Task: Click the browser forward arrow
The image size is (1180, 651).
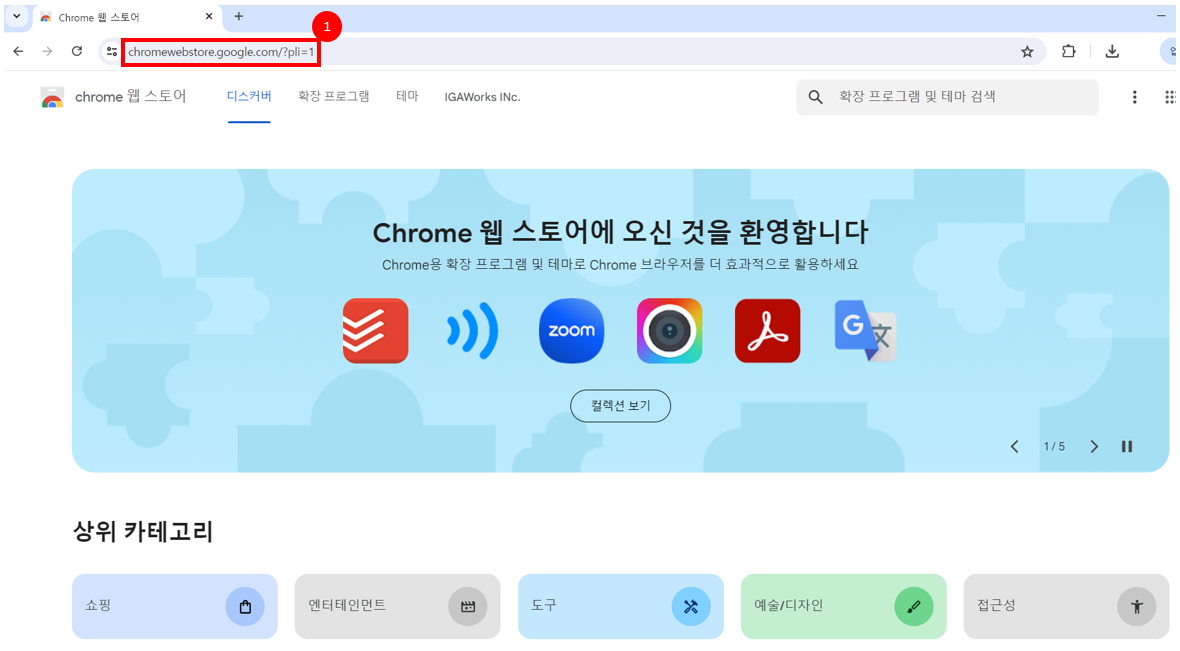Action: pyautogui.click(x=47, y=51)
